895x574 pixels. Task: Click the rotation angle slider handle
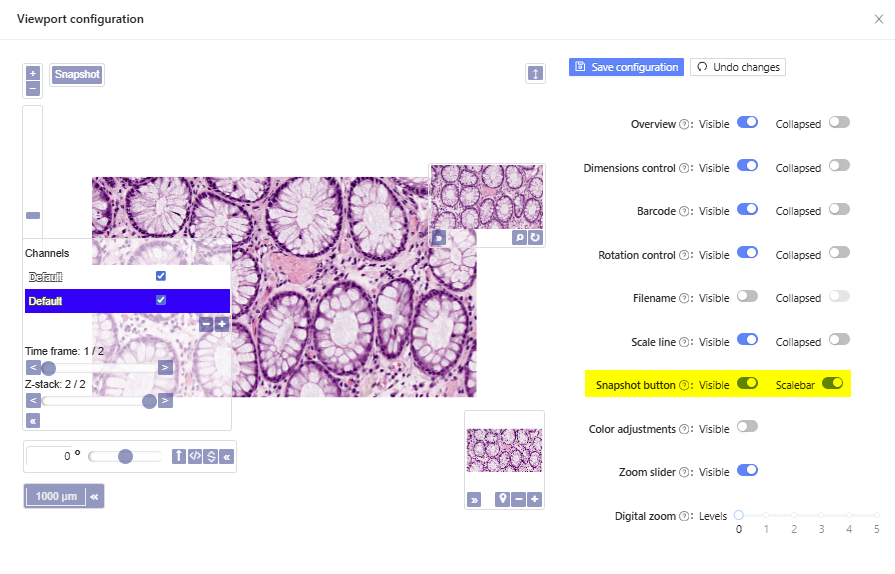pyautogui.click(x=125, y=456)
